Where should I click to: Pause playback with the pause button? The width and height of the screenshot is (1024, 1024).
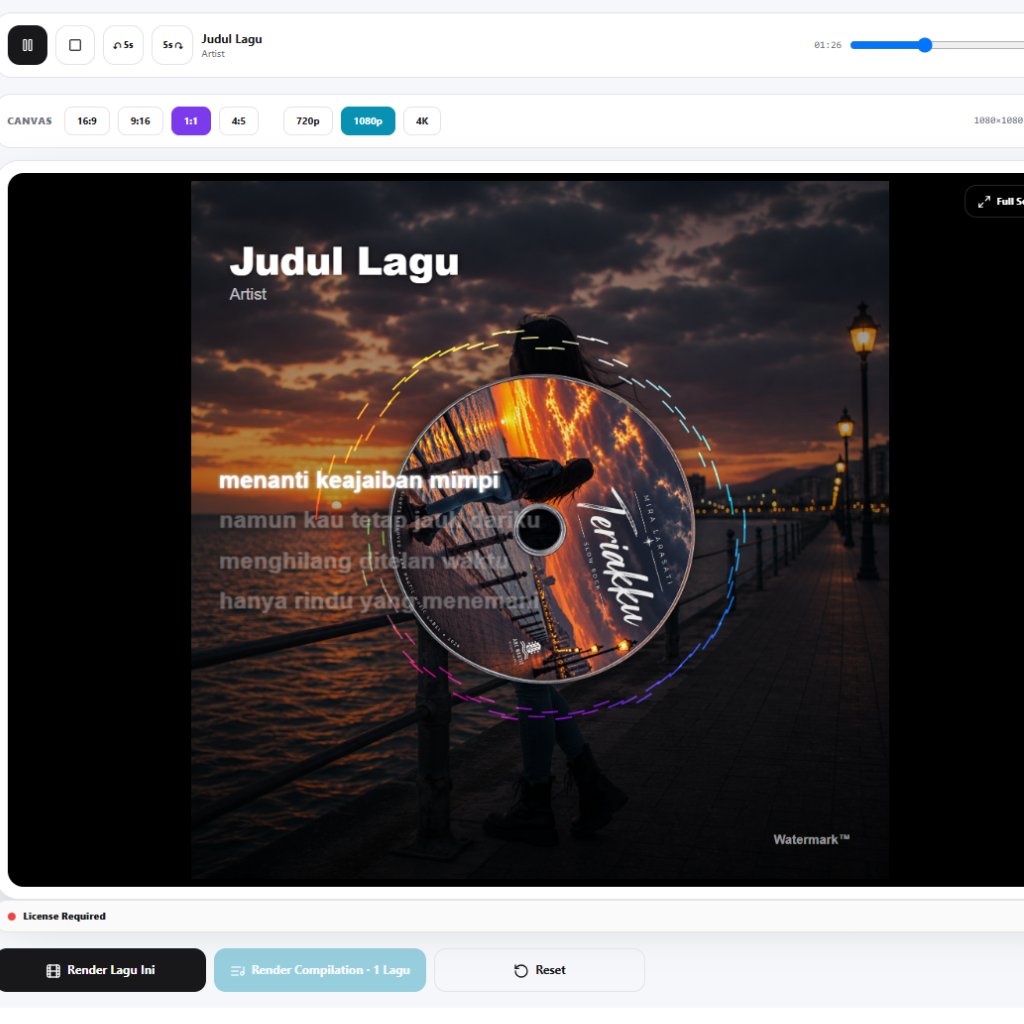27,45
